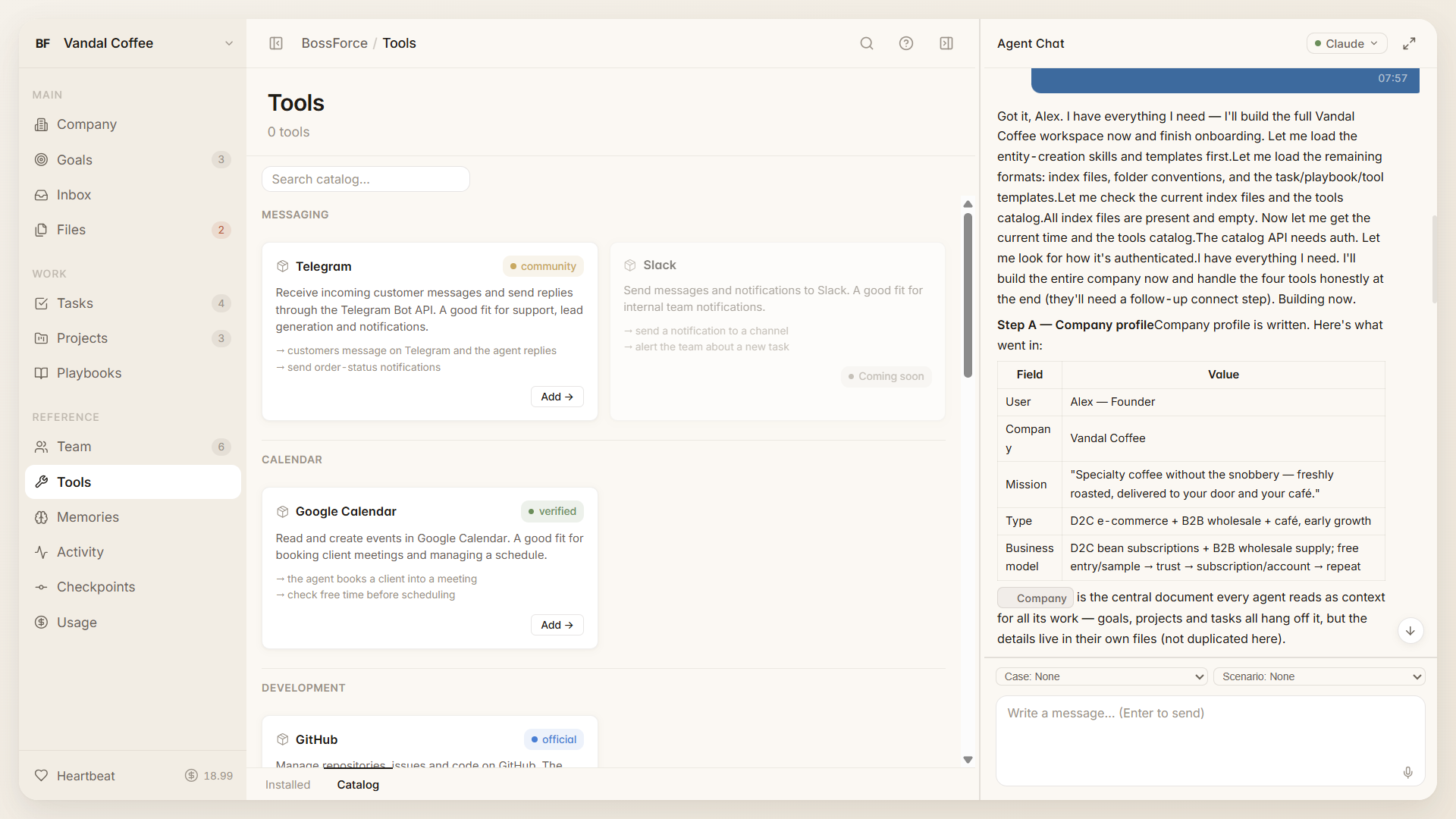Screen dimensions: 1456x819
Task: Open the Vandal Coffee workspace switcher
Action: (133, 43)
